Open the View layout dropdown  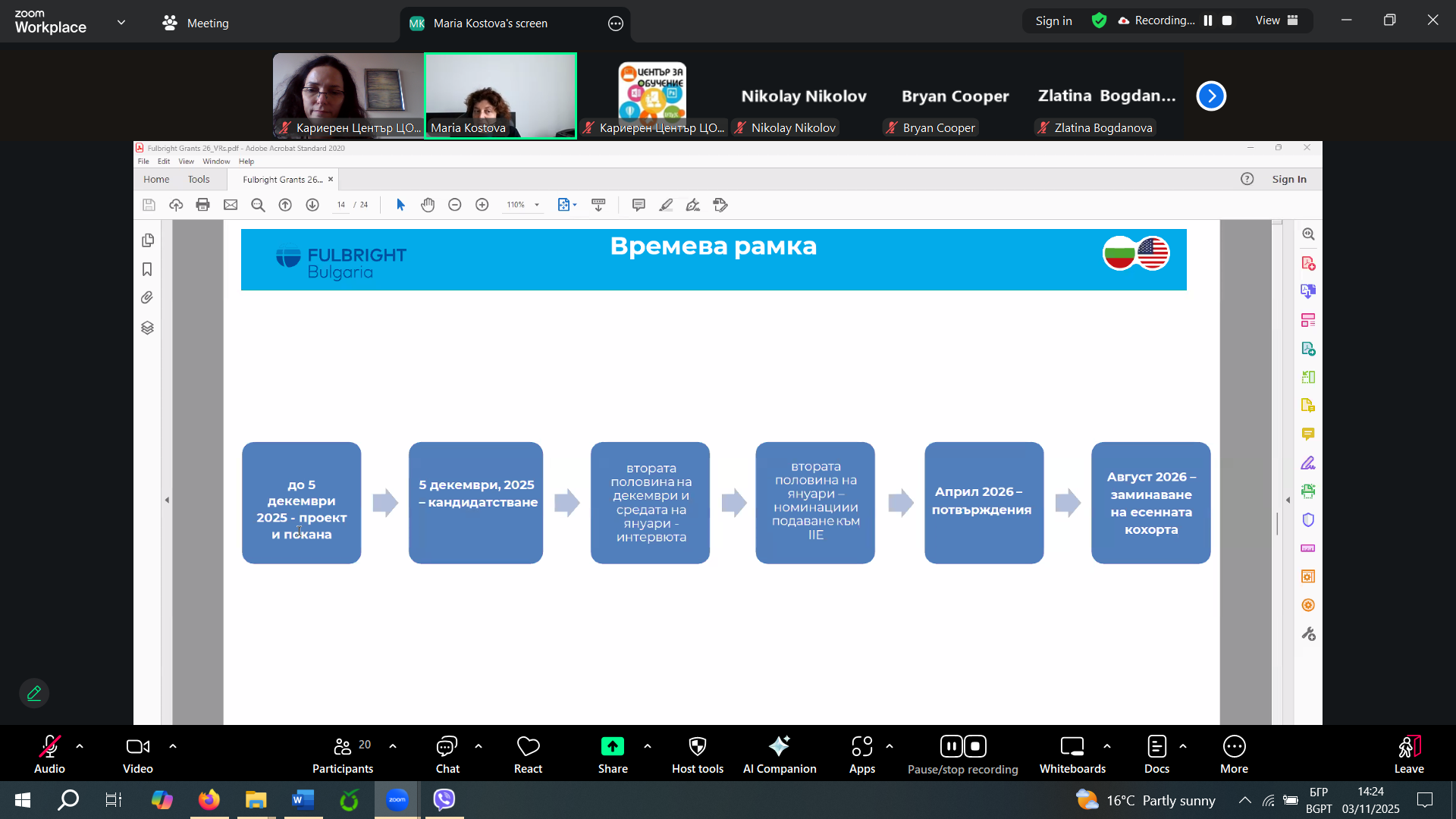click(1277, 20)
